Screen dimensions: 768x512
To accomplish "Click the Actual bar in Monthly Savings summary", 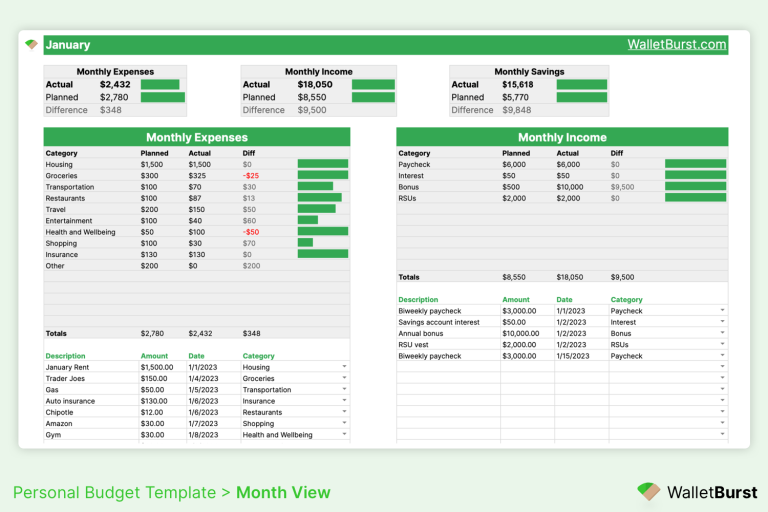I will [x=581, y=84].
